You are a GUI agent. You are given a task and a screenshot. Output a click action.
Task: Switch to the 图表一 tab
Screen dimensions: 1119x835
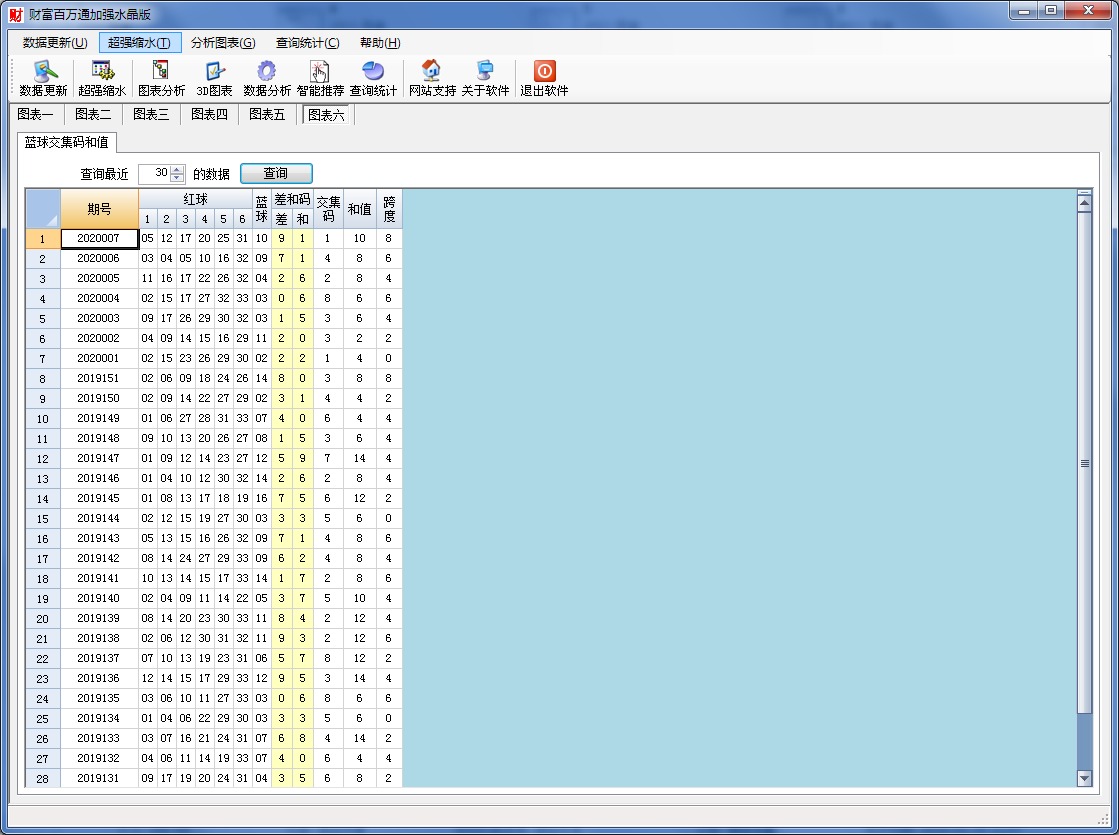click(x=35, y=115)
